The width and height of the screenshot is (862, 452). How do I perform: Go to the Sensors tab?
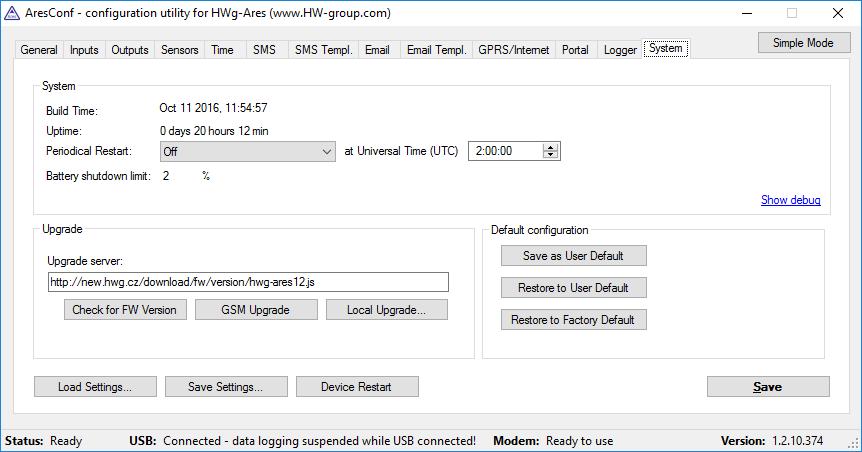(179, 50)
